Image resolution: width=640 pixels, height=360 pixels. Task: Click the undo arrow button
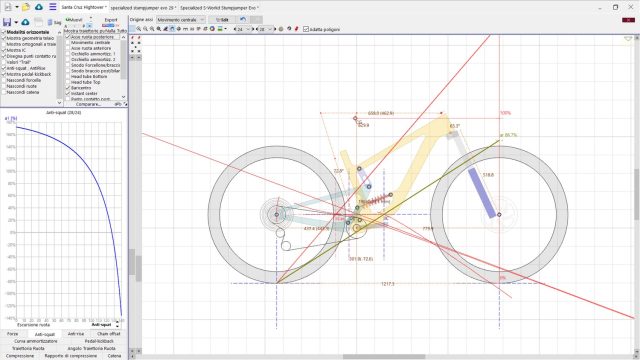[x=243, y=20]
